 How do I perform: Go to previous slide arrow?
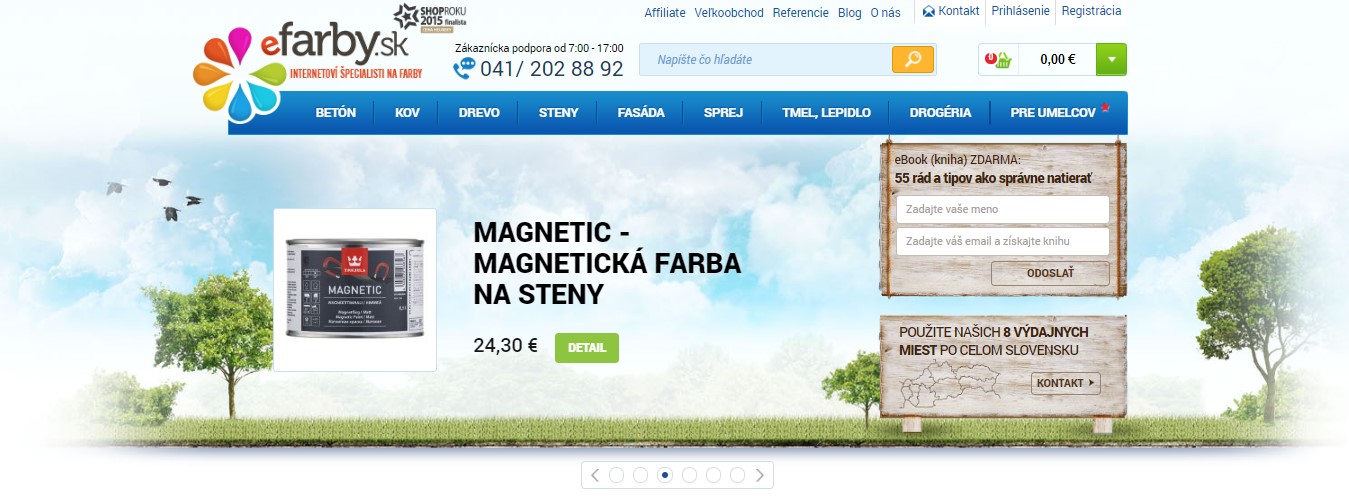click(x=594, y=475)
